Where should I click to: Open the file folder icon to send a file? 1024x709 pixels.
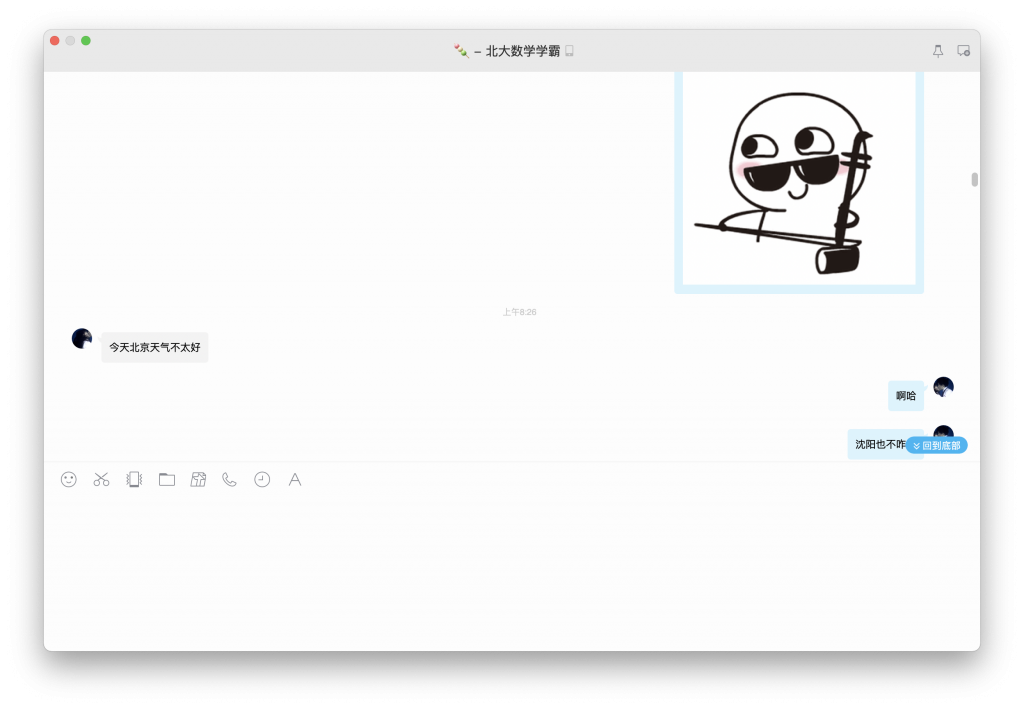(166, 480)
